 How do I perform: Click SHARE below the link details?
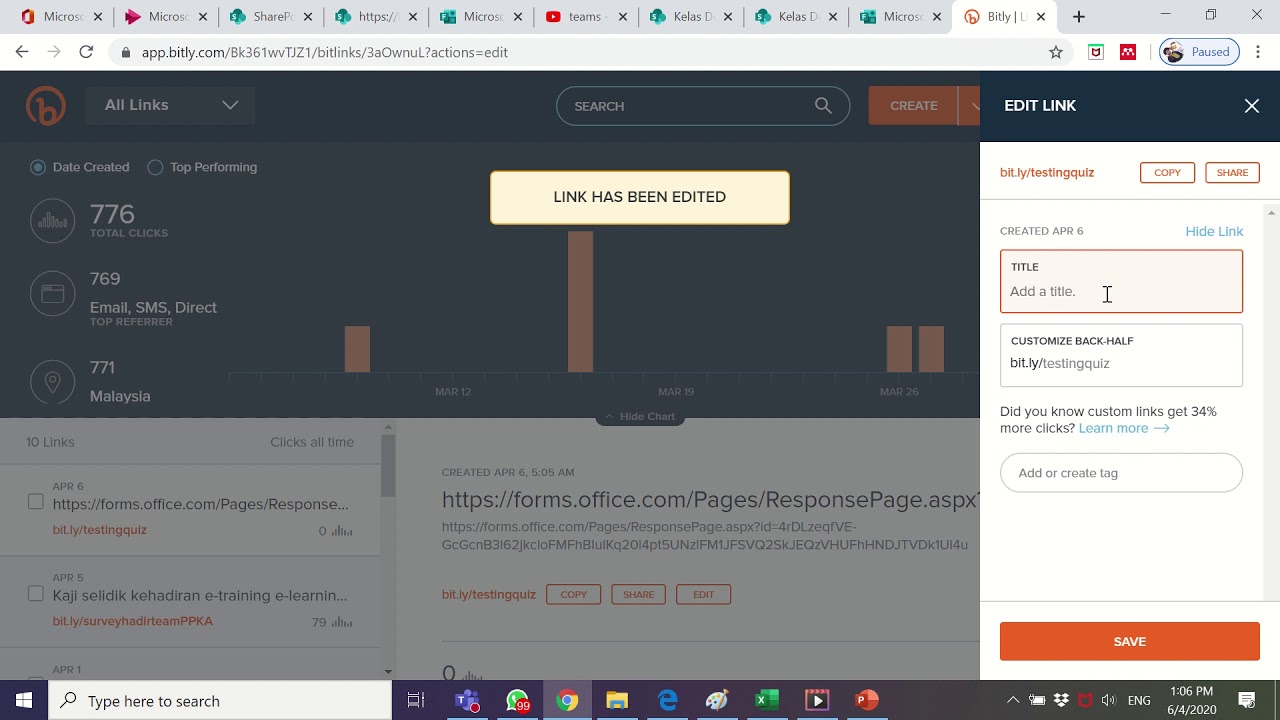click(638, 594)
